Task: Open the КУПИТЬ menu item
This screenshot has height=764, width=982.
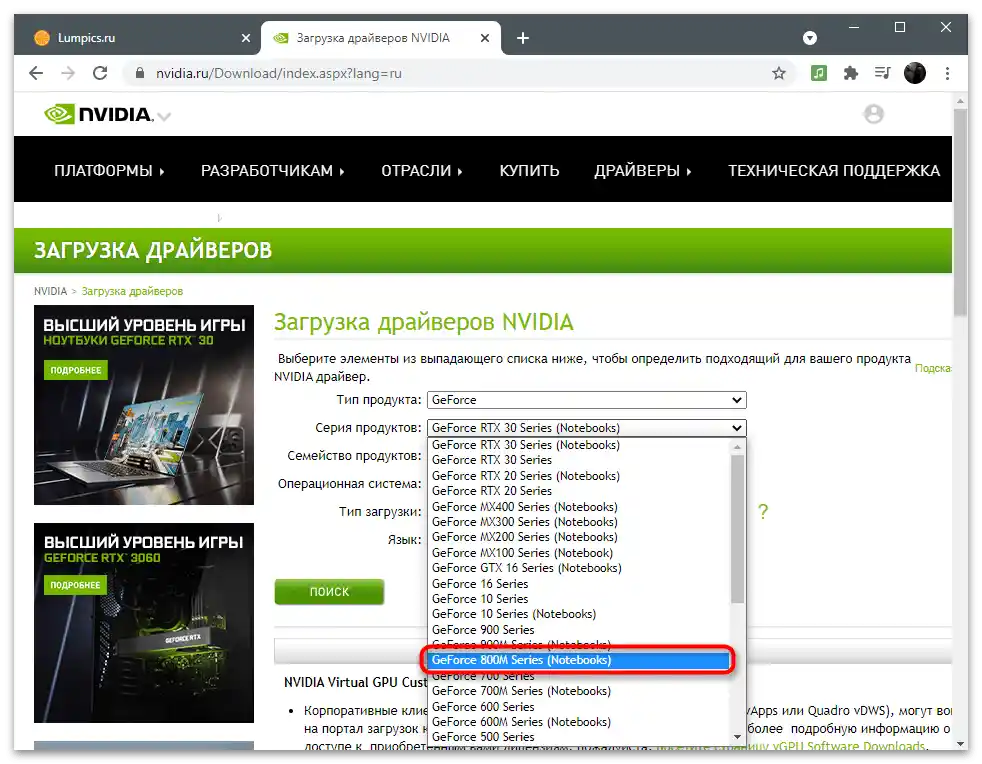Action: click(529, 170)
